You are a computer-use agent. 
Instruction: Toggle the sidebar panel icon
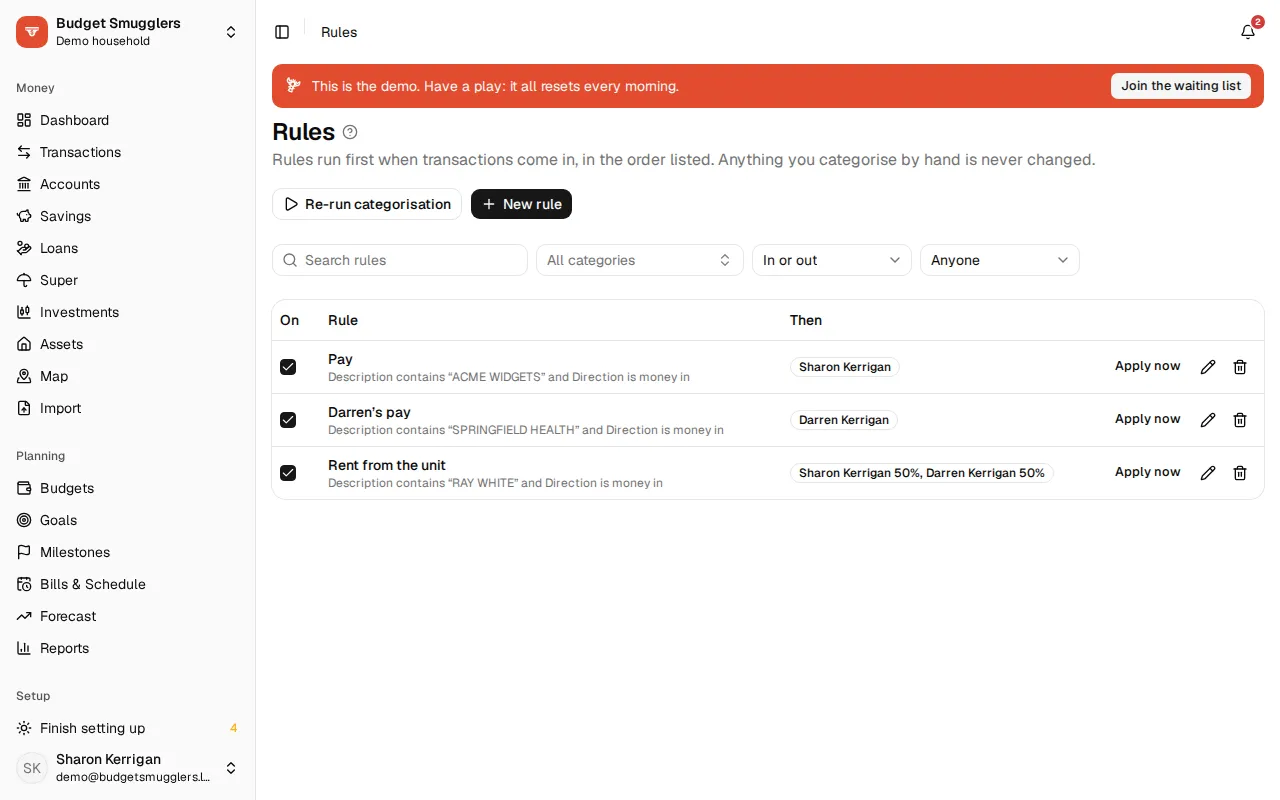pos(282,32)
